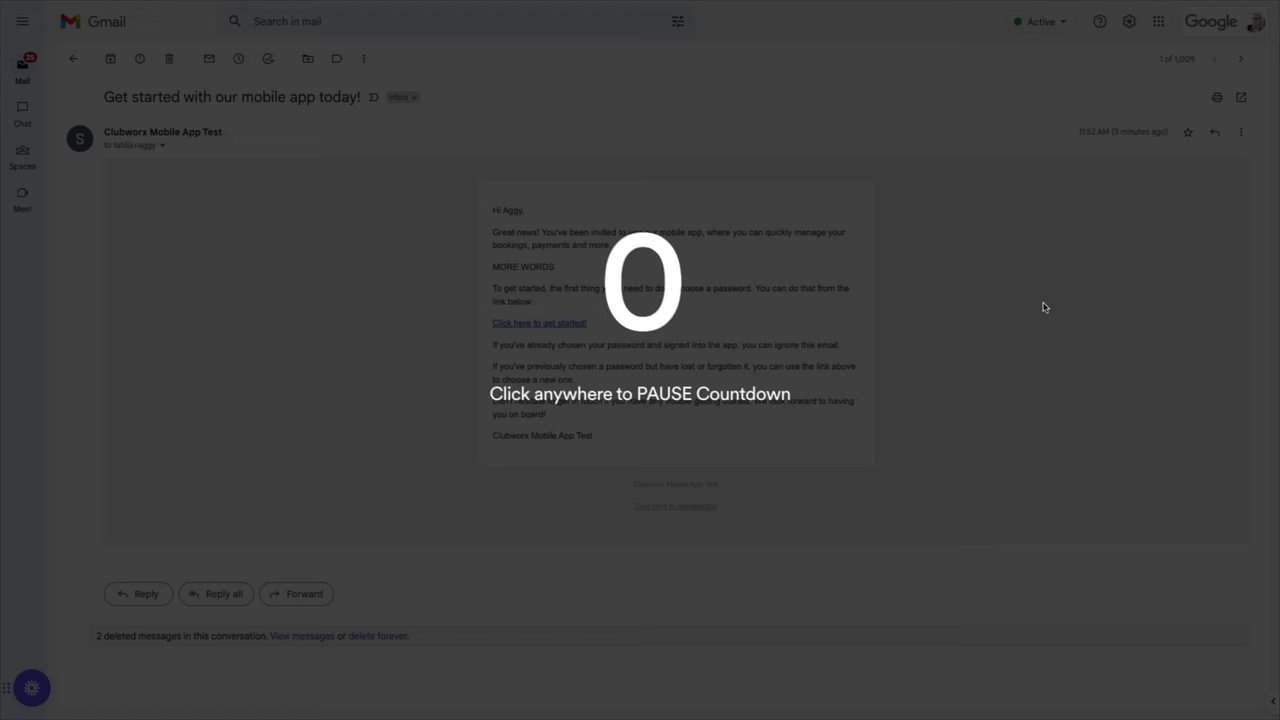This screenshot has height=720, width=1280.
Task: Open the Meet section
Action: [22, 200]
